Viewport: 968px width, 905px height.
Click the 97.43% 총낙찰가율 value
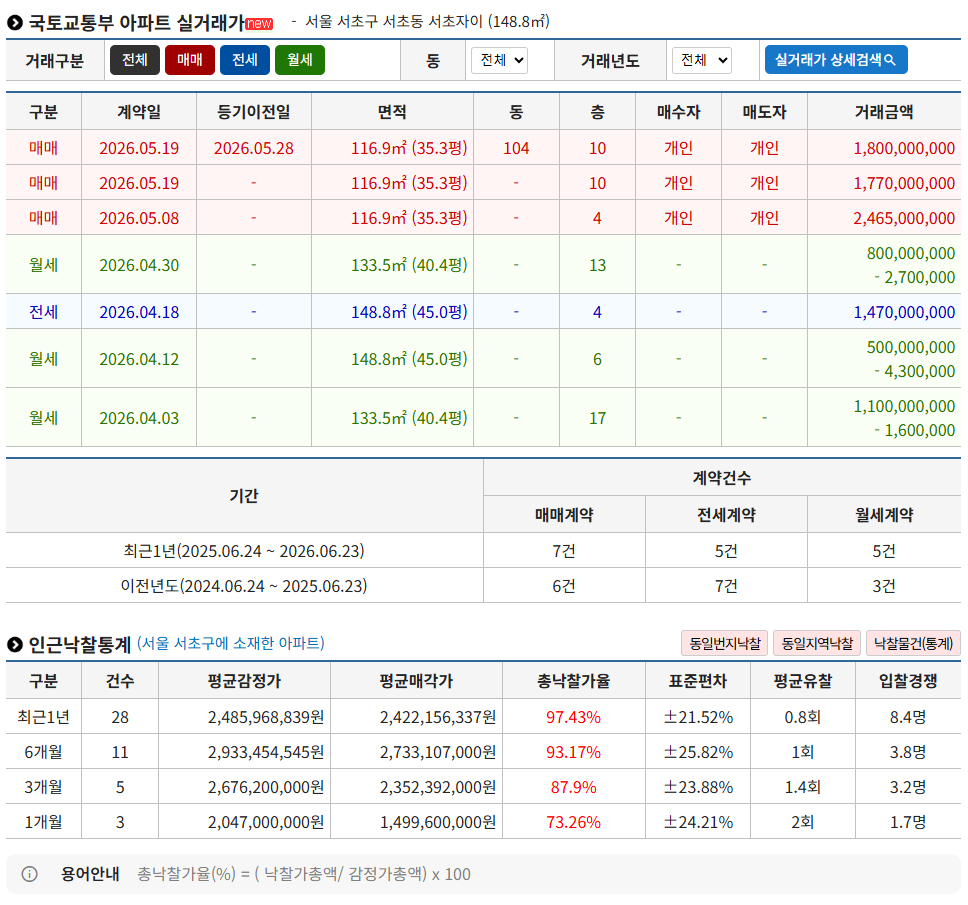[x=573, y=717]
